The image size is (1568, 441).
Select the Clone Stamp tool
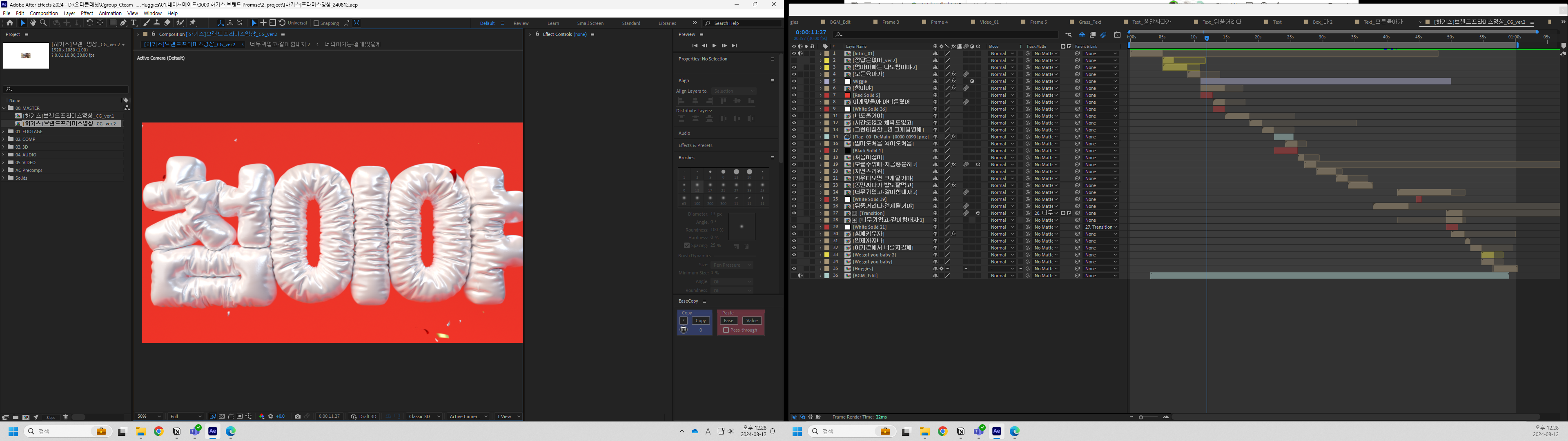[156, 23]
